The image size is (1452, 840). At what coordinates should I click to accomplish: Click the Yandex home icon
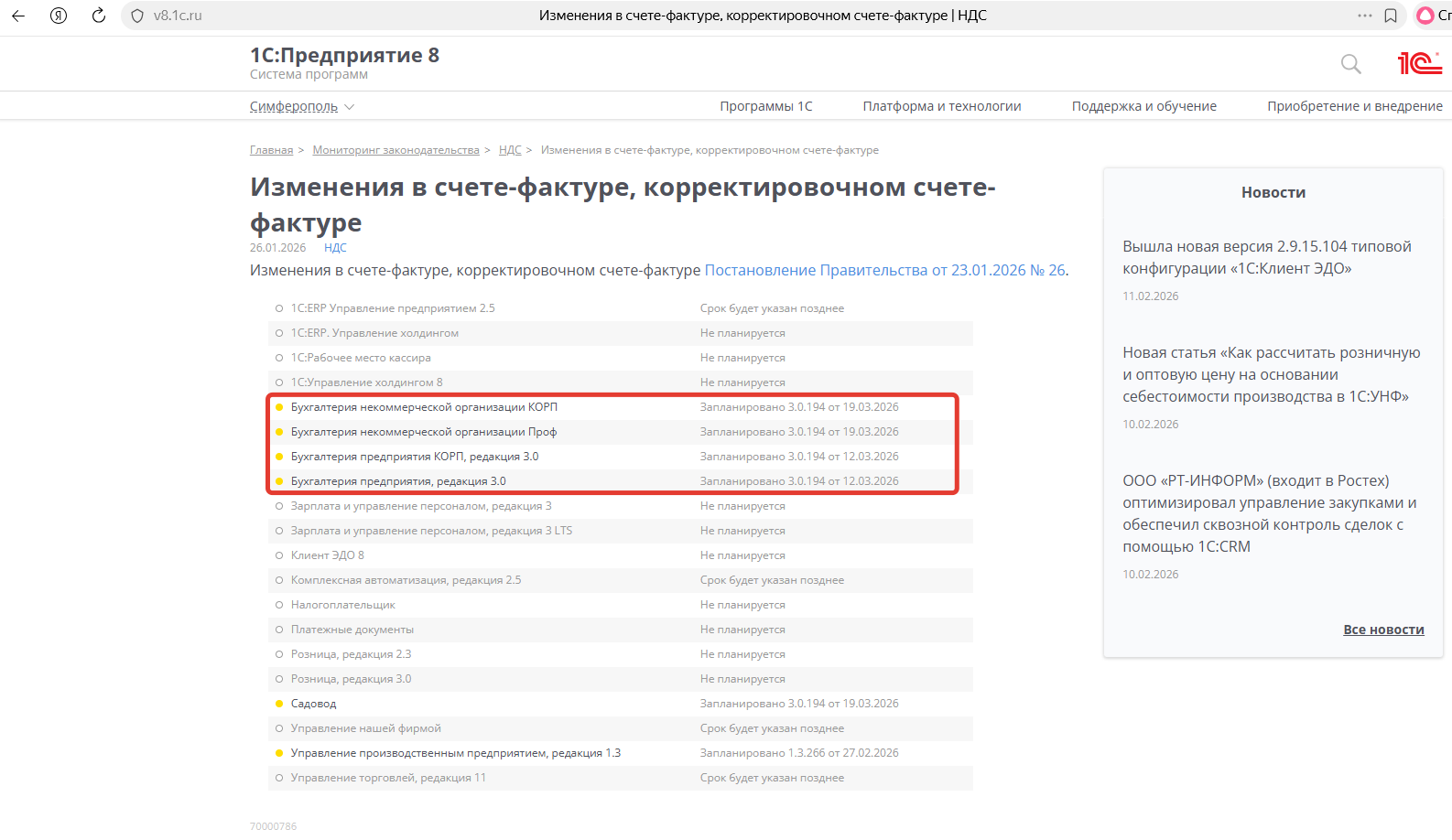tap(59, 16)
